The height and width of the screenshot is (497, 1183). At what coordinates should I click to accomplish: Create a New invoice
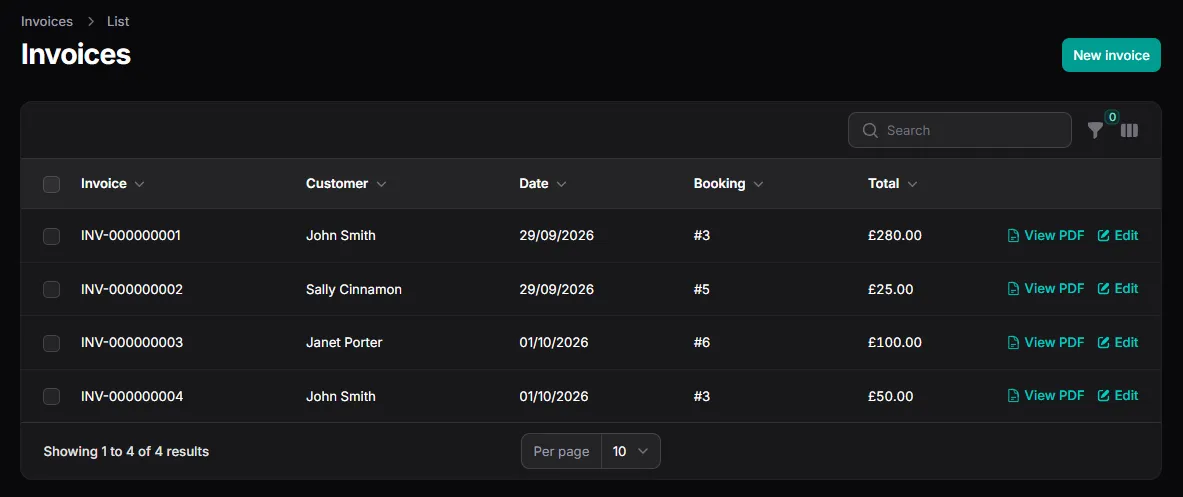(1111, 55)
